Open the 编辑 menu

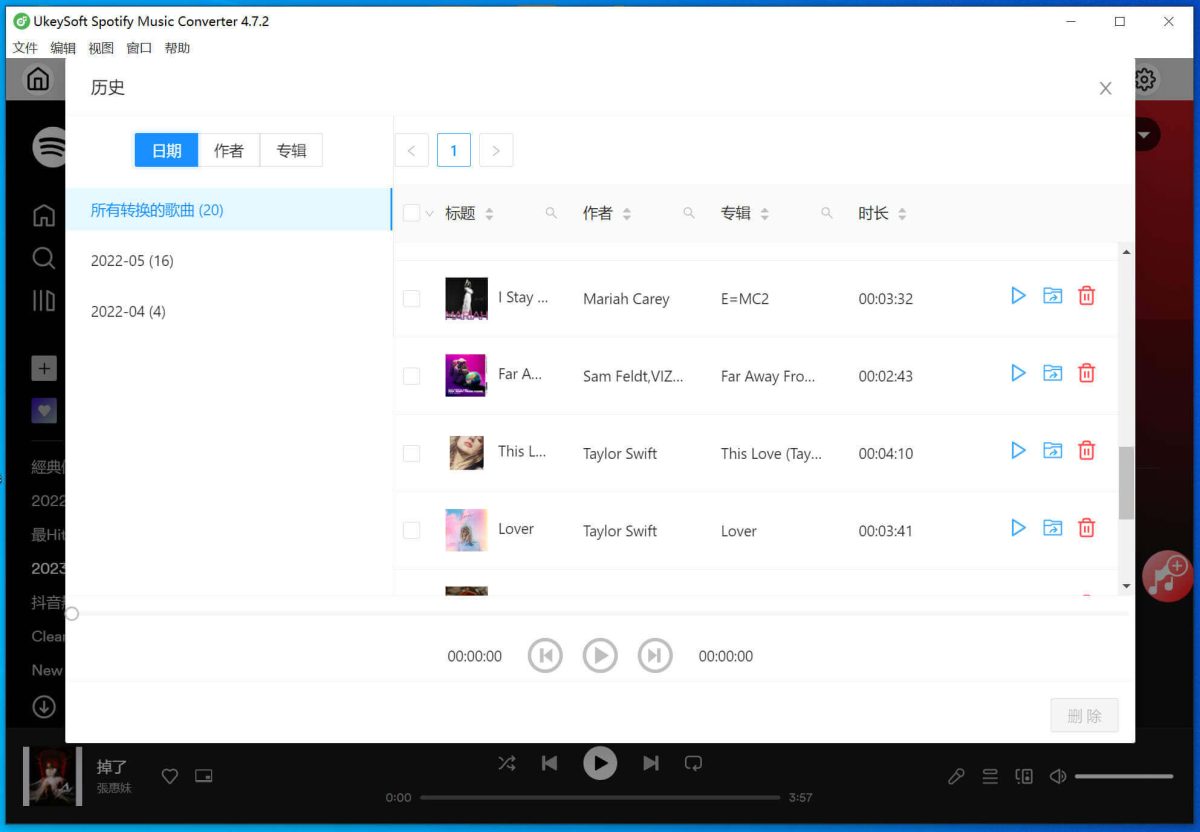coord(63,48)
